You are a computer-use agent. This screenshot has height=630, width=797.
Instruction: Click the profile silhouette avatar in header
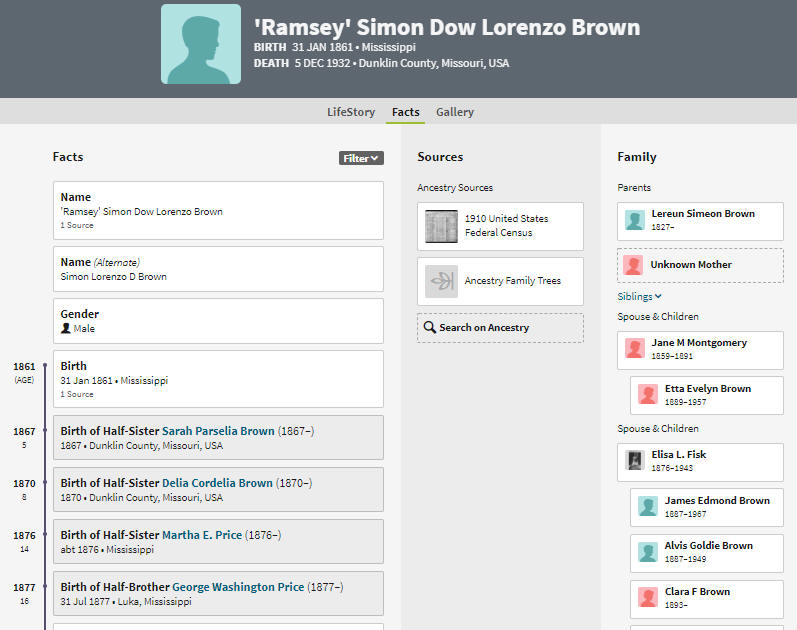[201, 44]
